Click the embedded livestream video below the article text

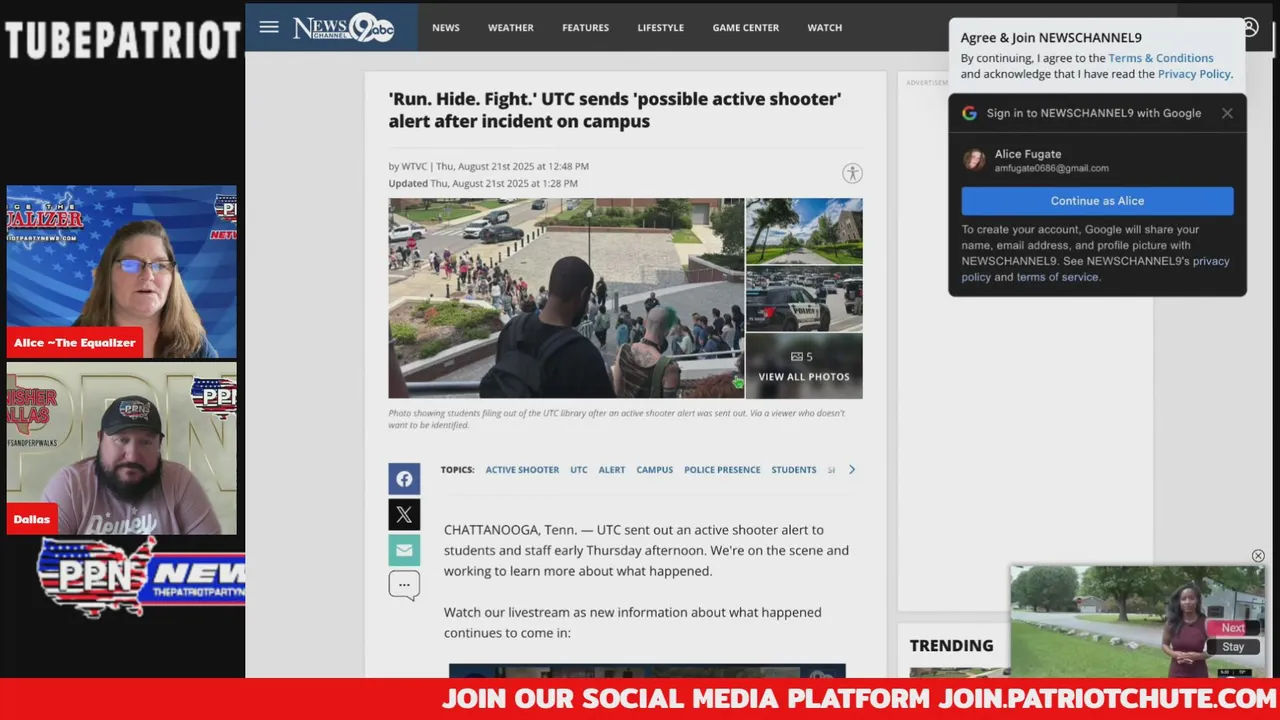[647, 671]
